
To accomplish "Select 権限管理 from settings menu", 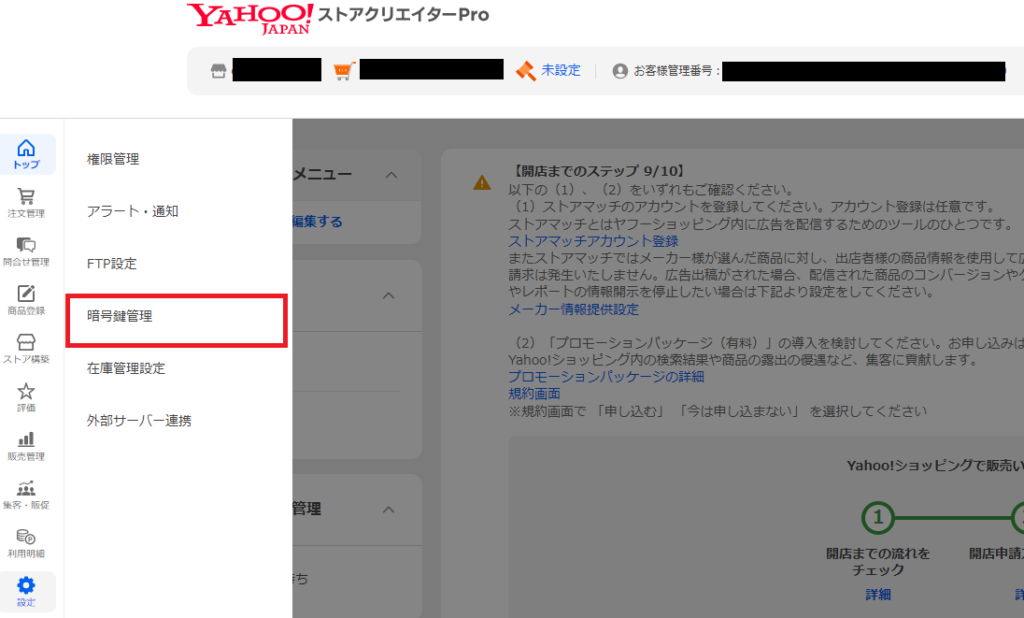I will coord(113,159).
